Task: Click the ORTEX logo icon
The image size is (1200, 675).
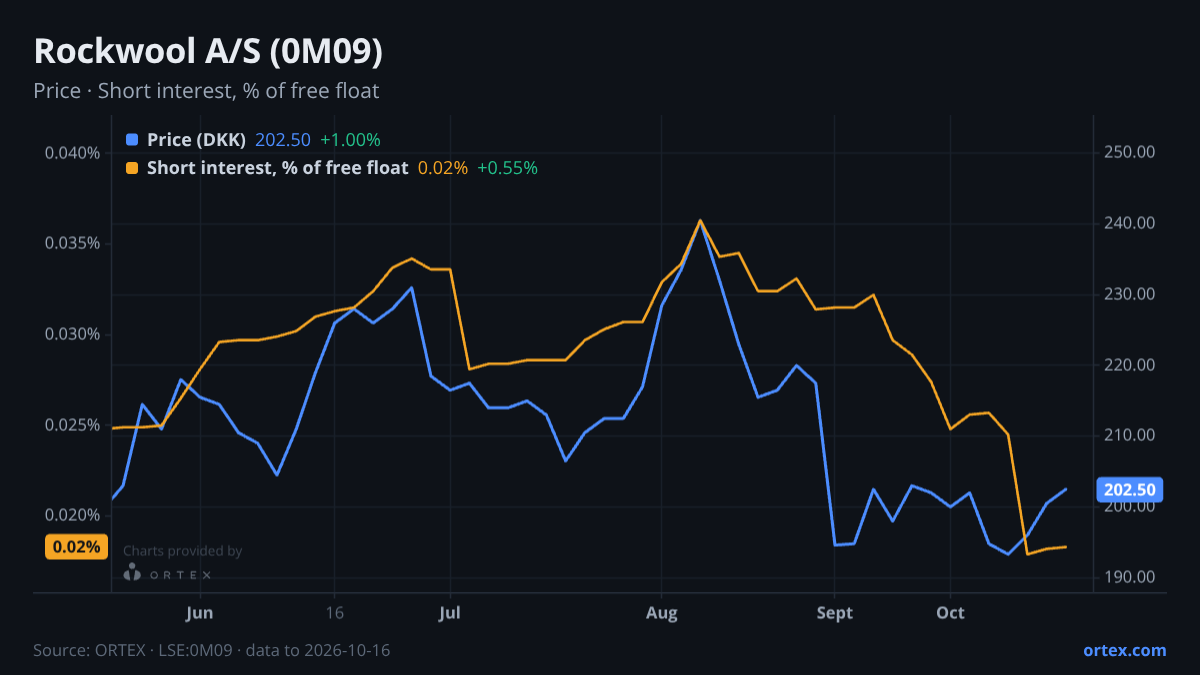Action: (132, 573)
